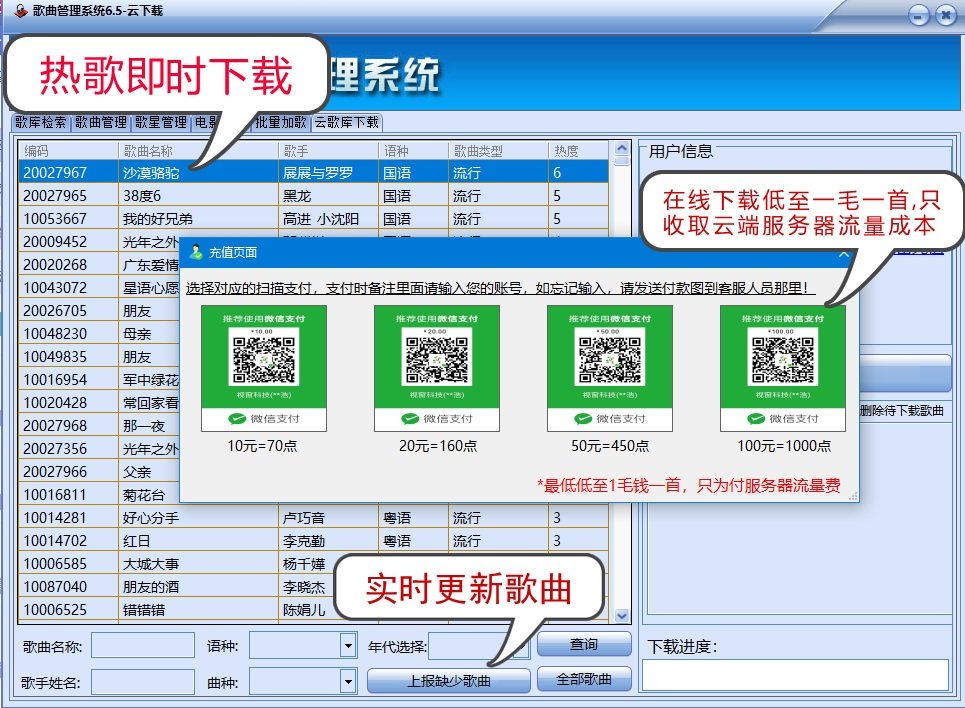Select song row 父亲
The width and height of the screenshot is (965, 708).
pyautogui.click(x=99, y=472)
